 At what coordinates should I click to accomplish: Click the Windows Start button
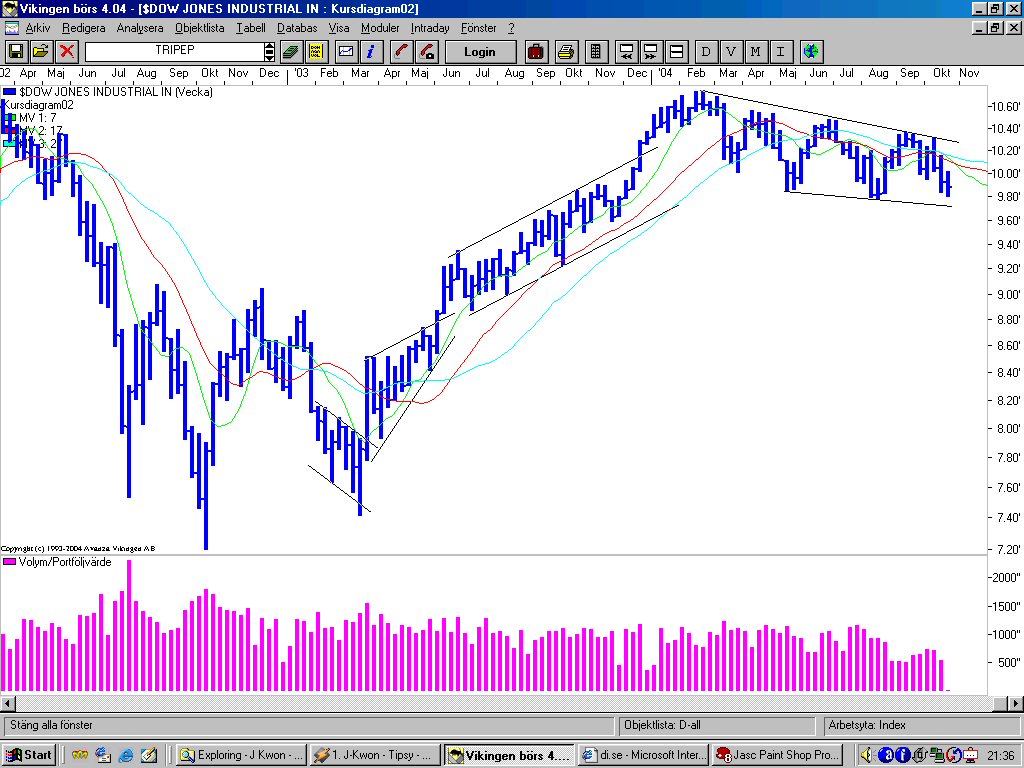(29, 755)
